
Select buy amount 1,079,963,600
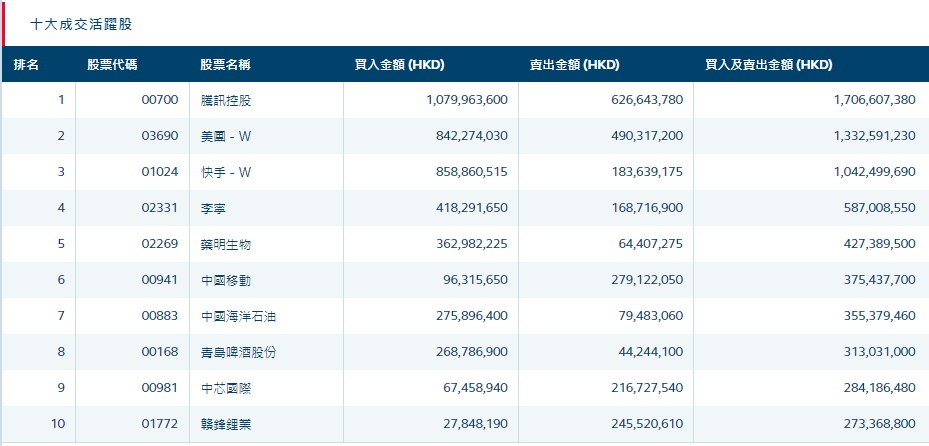tap(467, 100)
